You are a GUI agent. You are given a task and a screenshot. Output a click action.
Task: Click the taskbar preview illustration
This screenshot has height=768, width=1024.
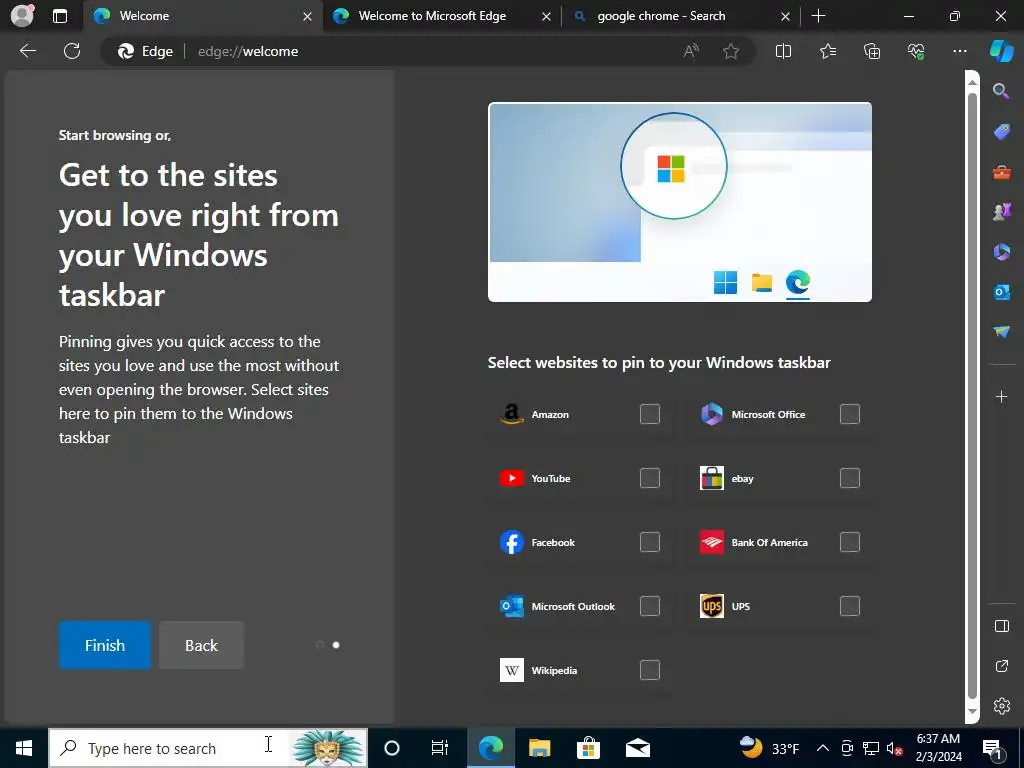coord(679,202)
